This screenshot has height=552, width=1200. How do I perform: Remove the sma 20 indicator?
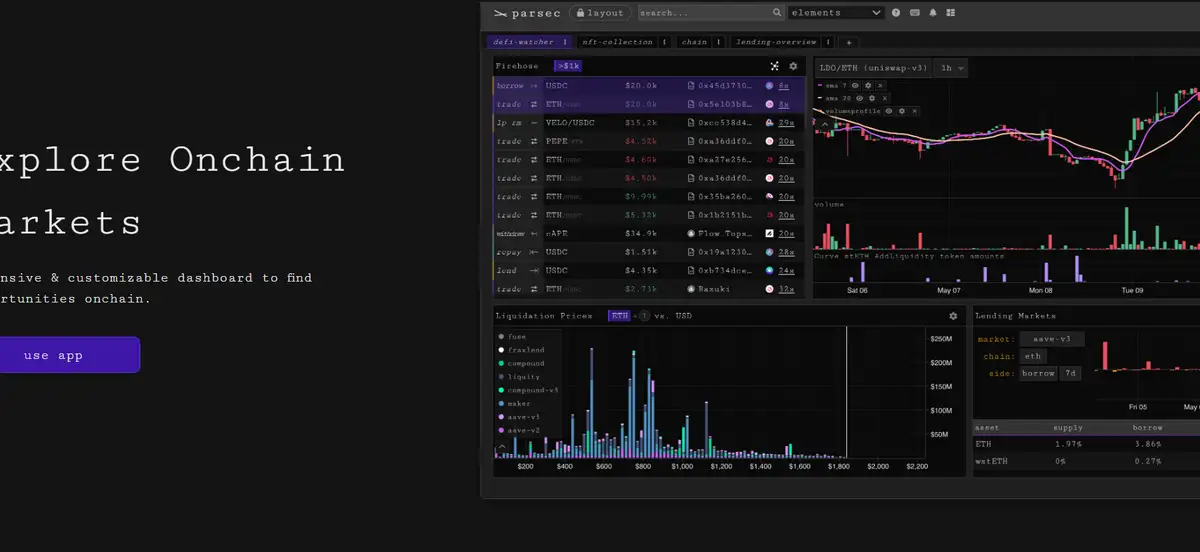[x=885, y=98]
